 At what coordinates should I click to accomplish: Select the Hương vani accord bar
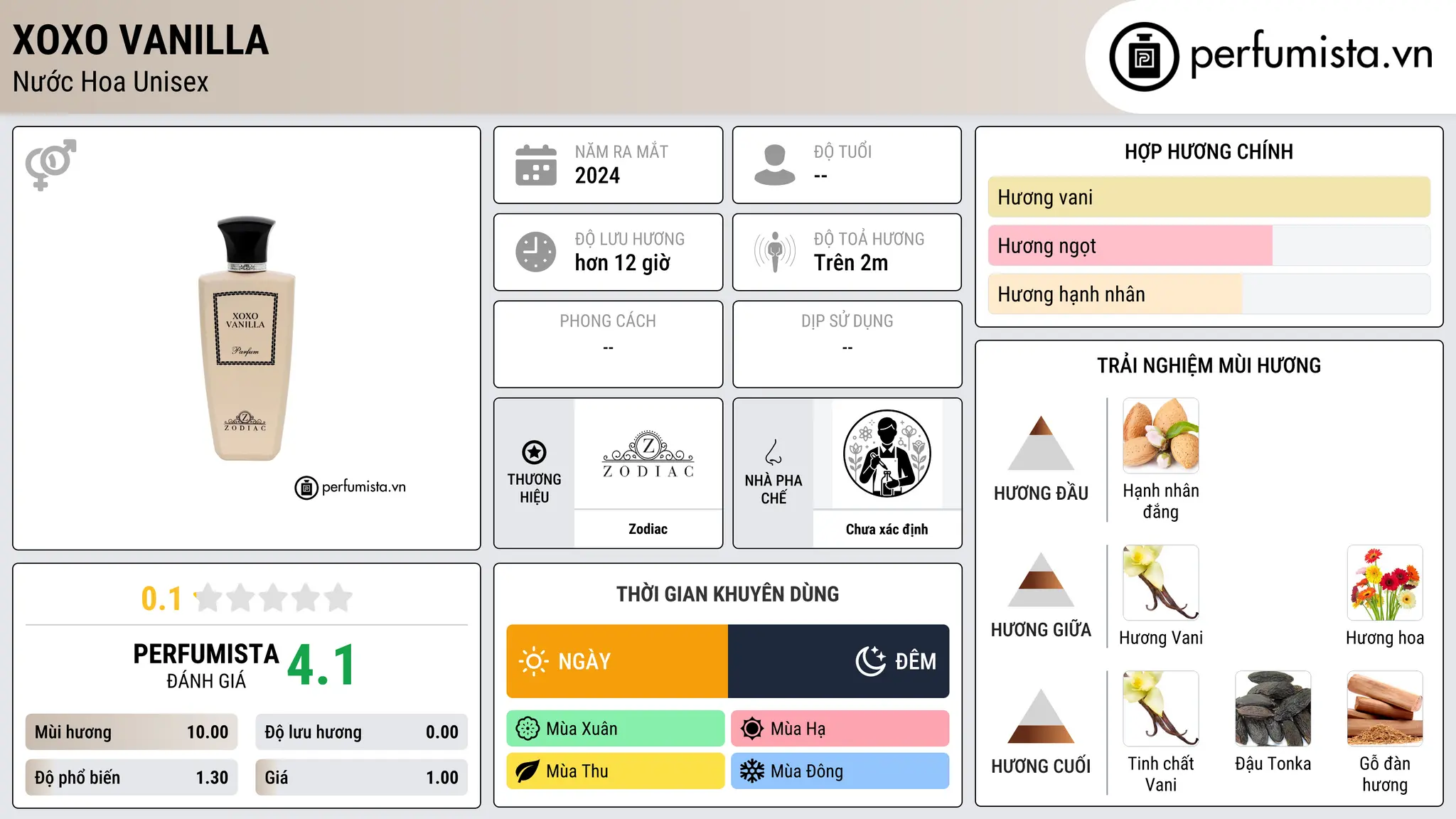pos(1209,197)
